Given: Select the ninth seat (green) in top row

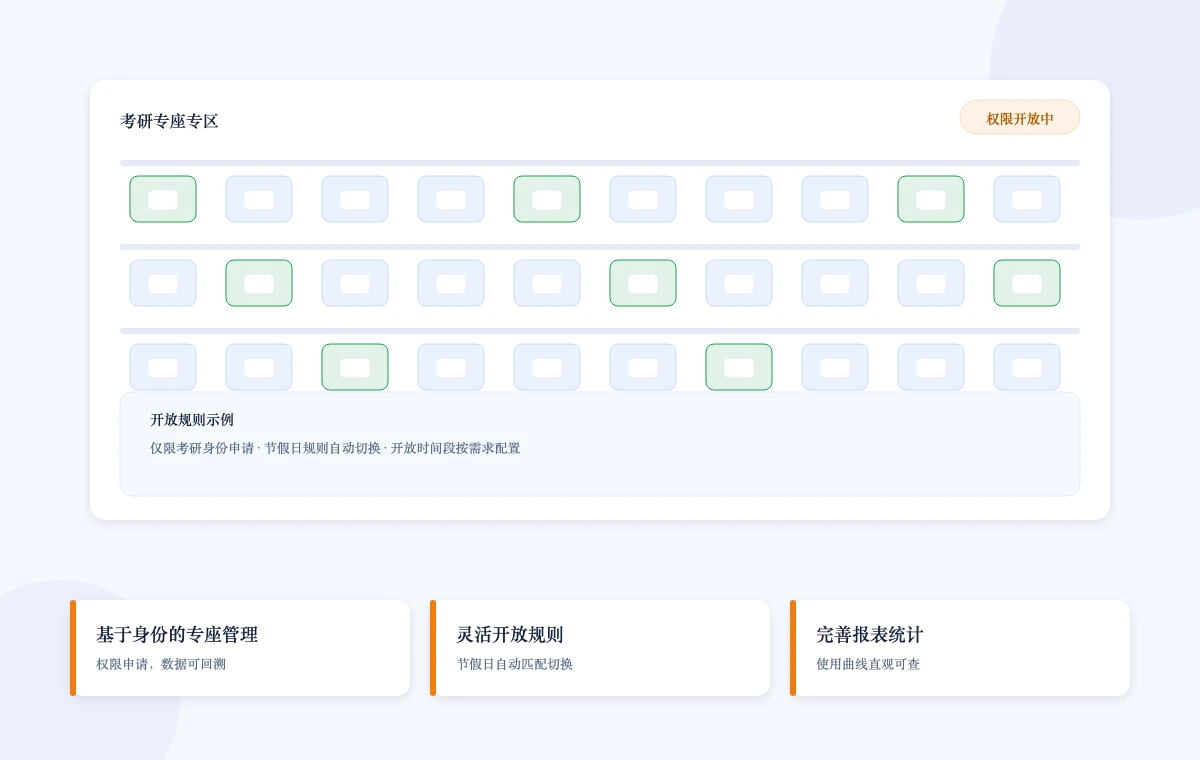Looking at the screenshot, I should coord(931,199).
